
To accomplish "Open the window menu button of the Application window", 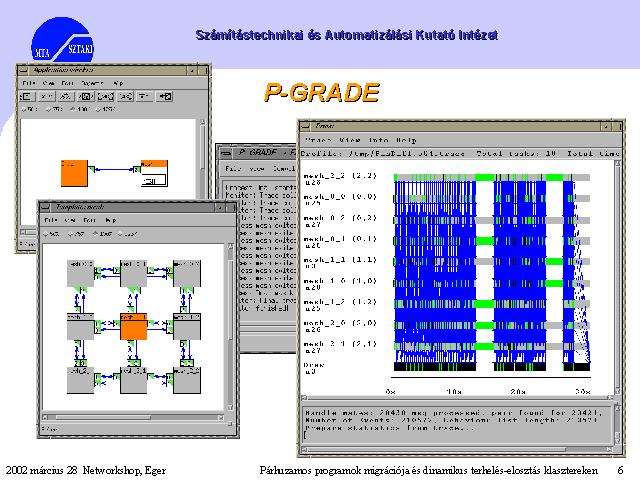I will click(x=24, y=70).
